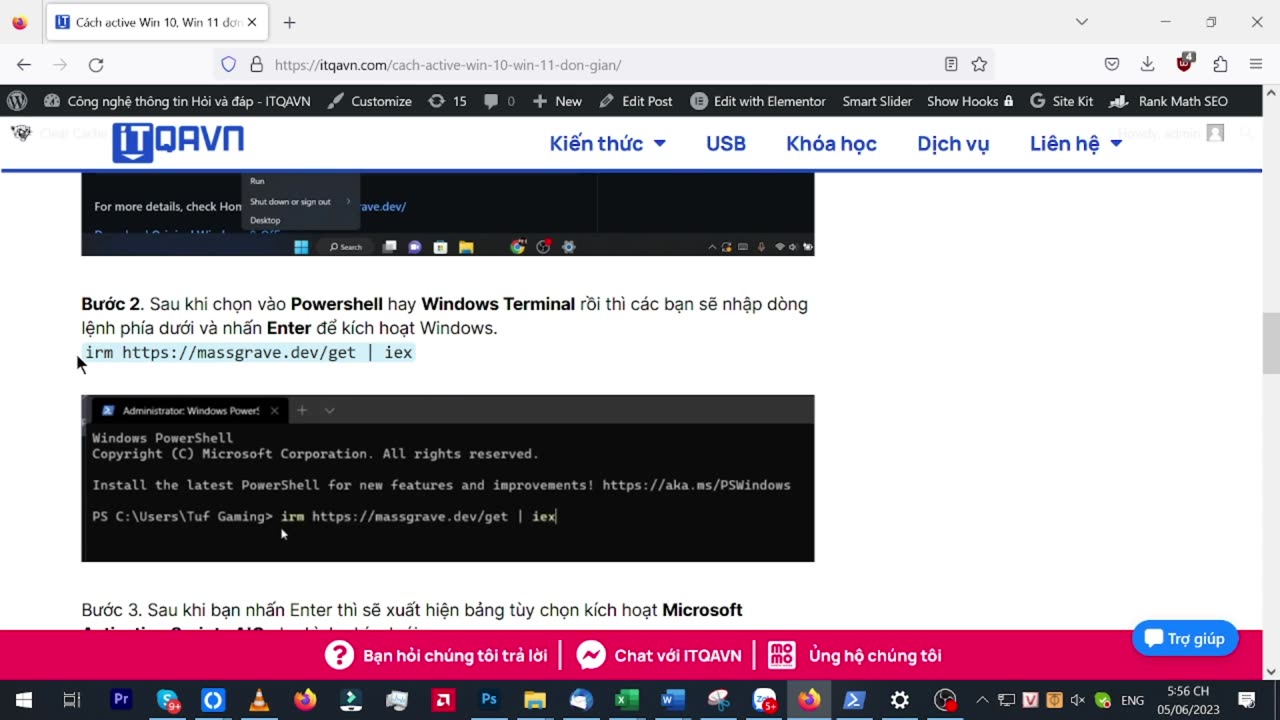
Task: Open the Windows taskbar screenshot image
Action: pyautogui.click(x=448, y=214)
